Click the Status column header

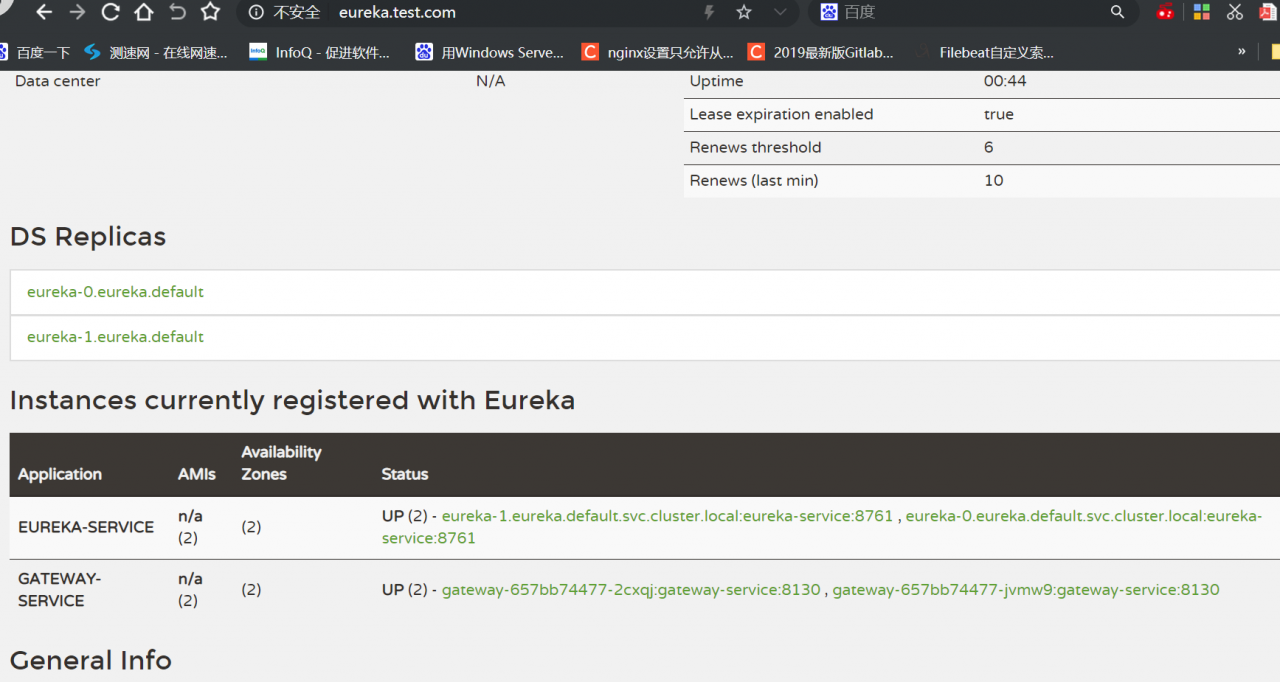point(405,474)
